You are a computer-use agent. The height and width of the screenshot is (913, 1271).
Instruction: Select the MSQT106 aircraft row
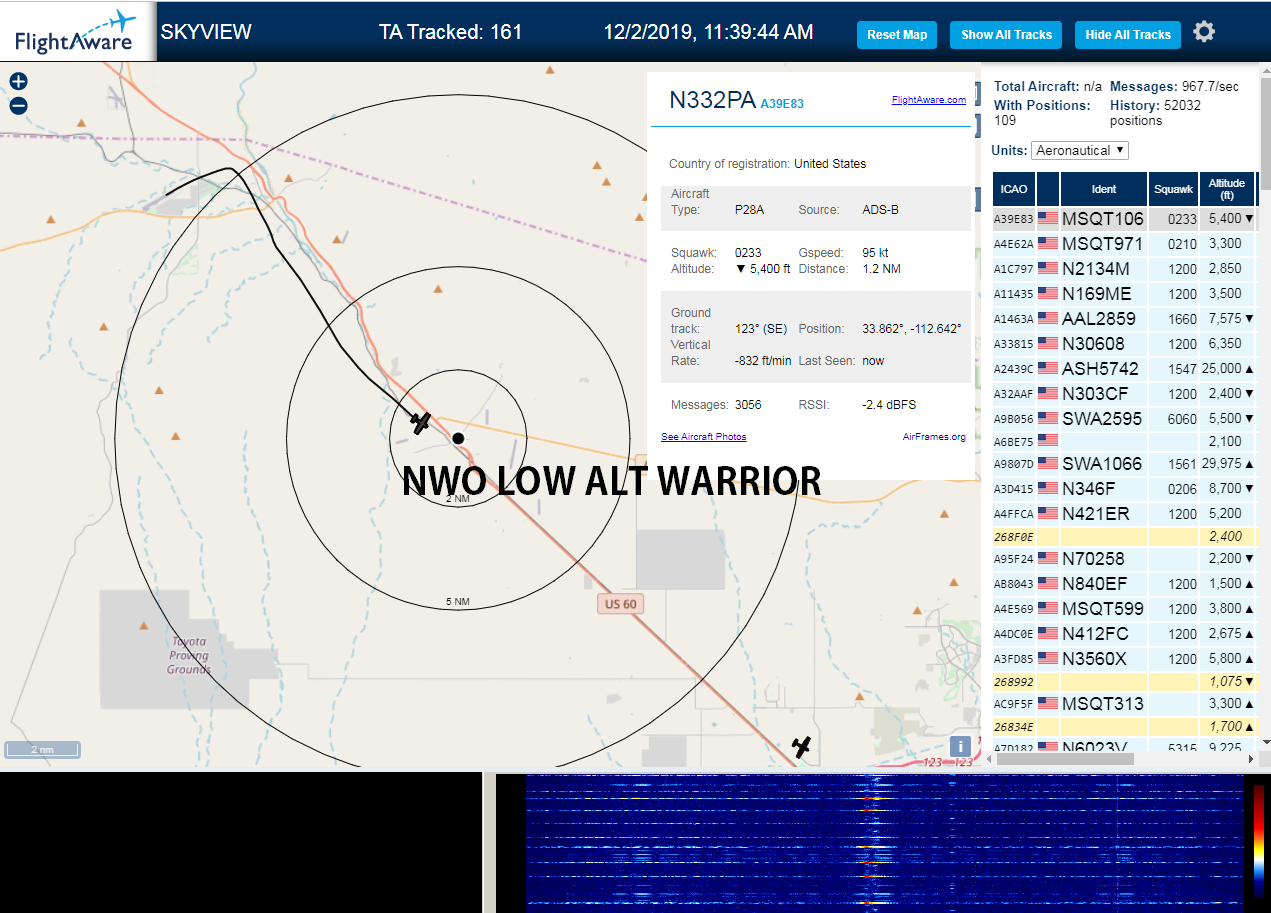tap(1125, 219)
